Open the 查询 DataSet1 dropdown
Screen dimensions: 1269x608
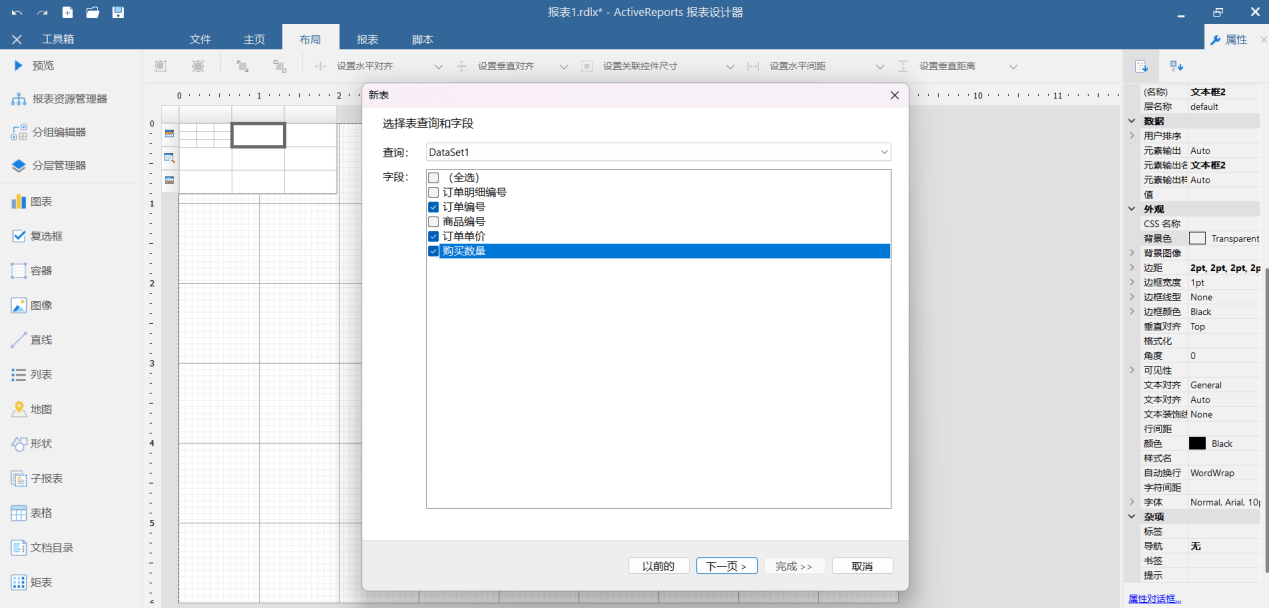pos(658,152)
